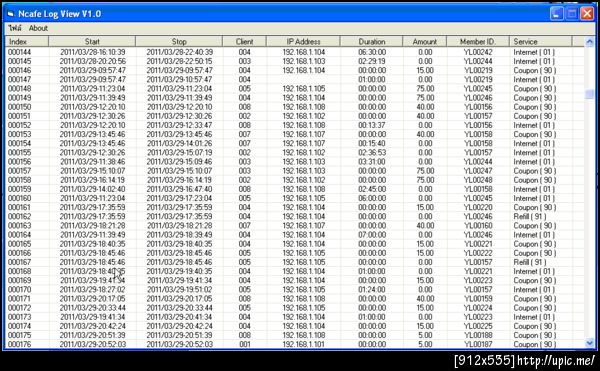600x371 pixels.
Task: Select log row 000146
Action: (295, 70)
